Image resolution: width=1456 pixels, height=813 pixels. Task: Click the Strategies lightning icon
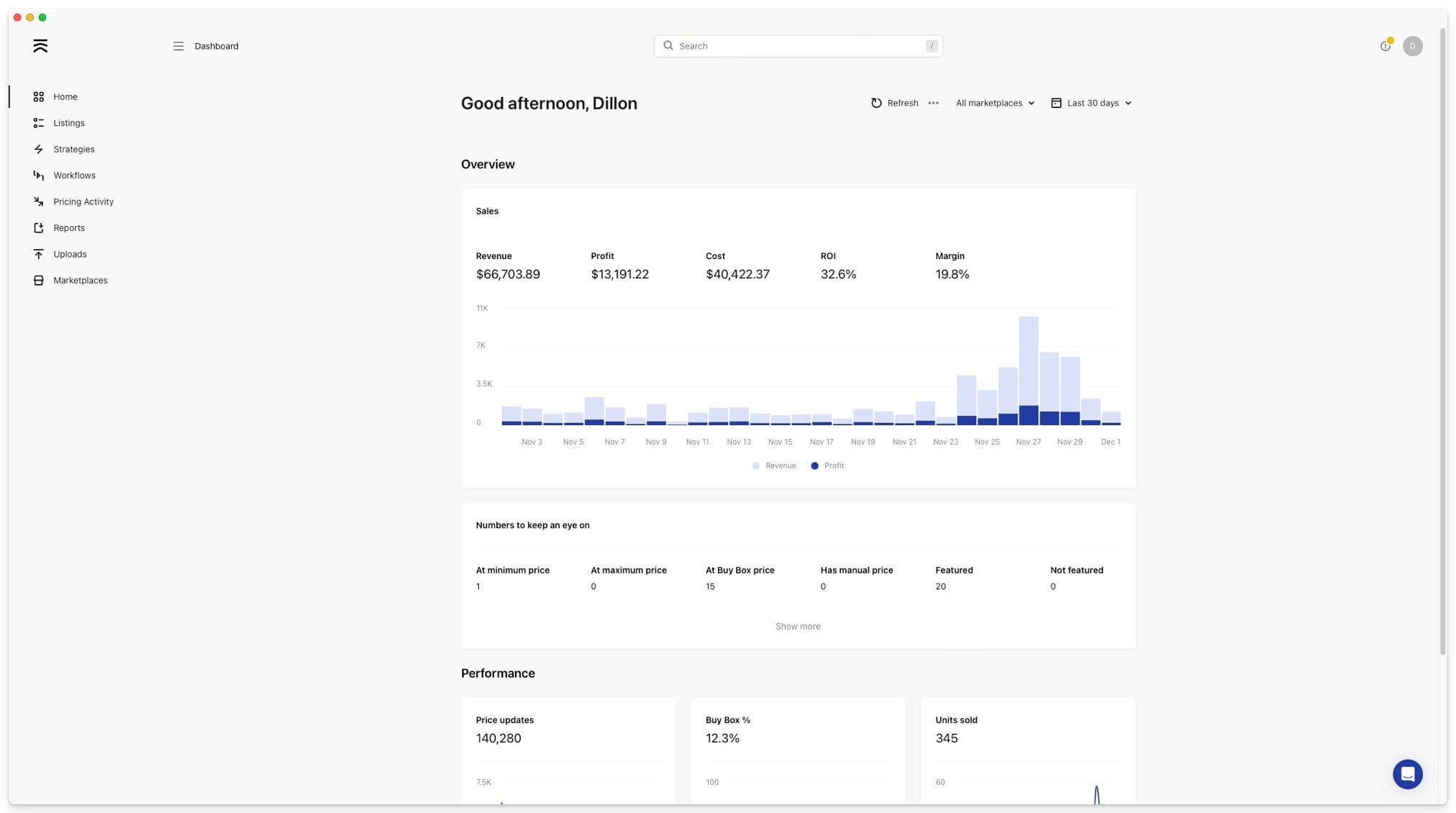tap(39, 149)
